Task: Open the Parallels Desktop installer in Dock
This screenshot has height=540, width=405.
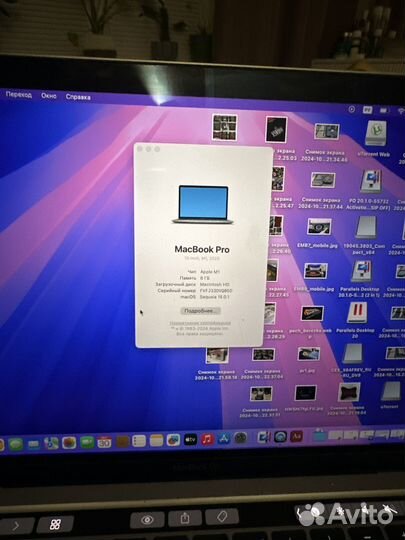Action: pos(264,437)
